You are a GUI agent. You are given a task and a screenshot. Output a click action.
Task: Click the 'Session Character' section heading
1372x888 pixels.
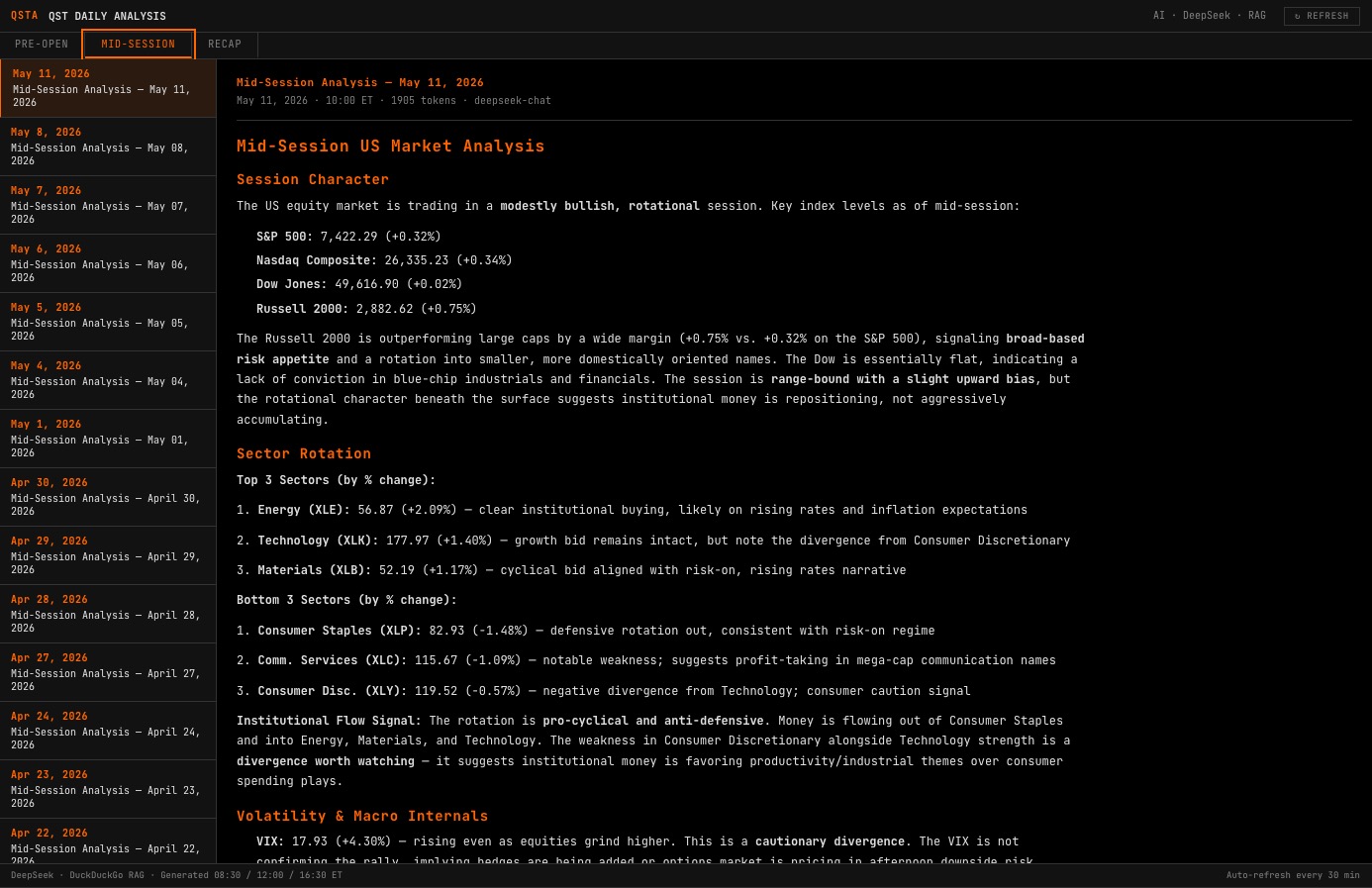[313, 179]
